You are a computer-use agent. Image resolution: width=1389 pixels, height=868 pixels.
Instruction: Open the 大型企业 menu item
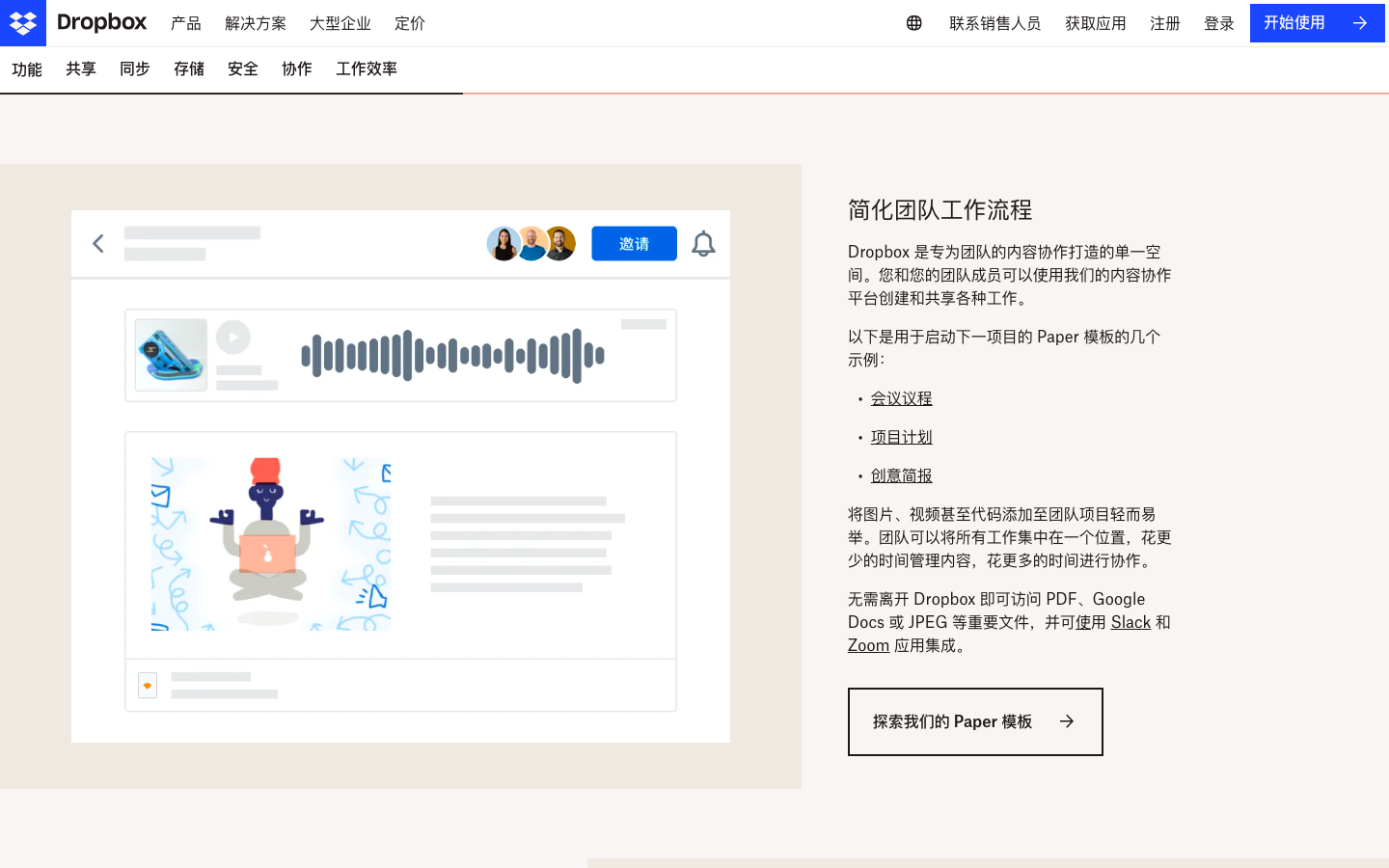(x=340, y=23)
